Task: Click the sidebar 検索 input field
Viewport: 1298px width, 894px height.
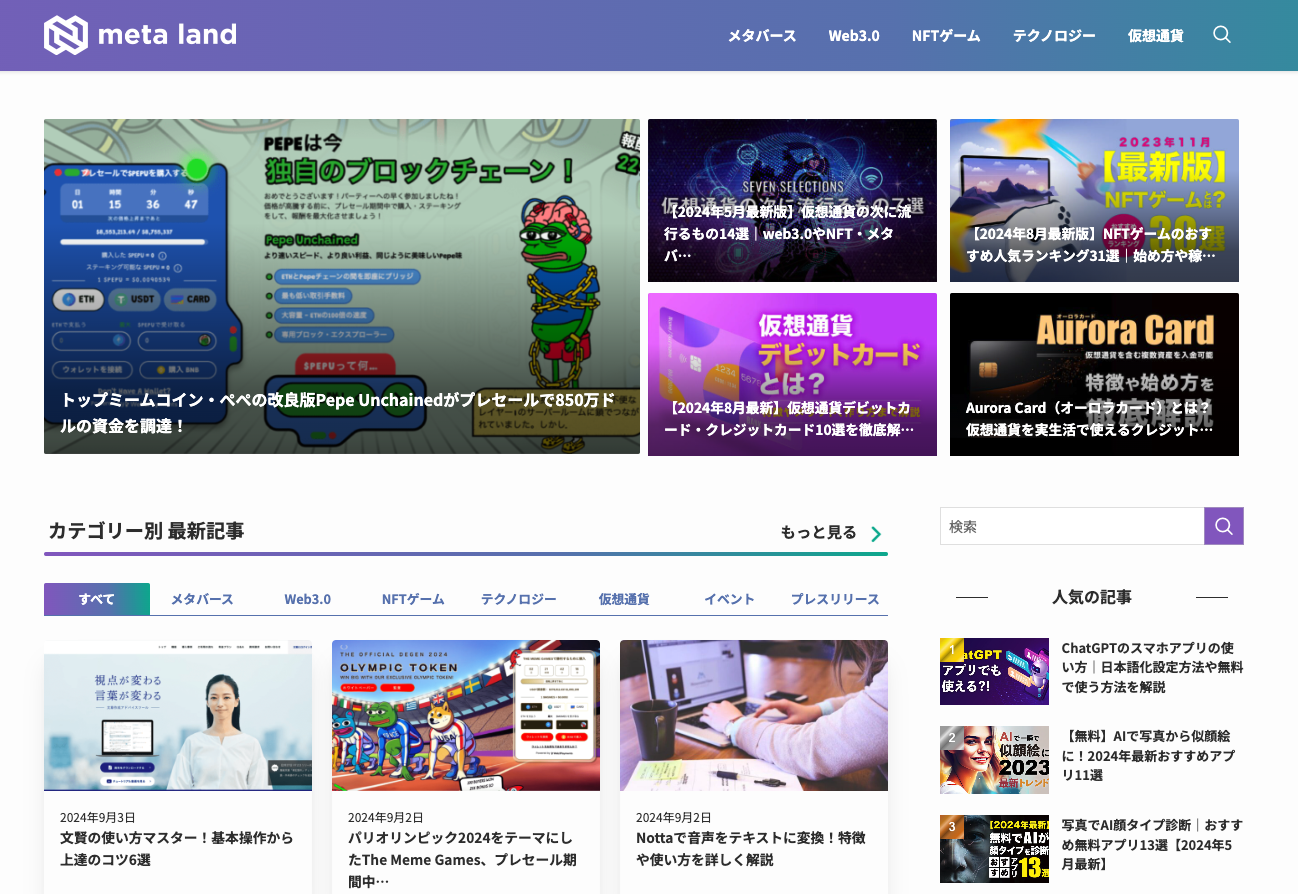Action: [1072, 526]
